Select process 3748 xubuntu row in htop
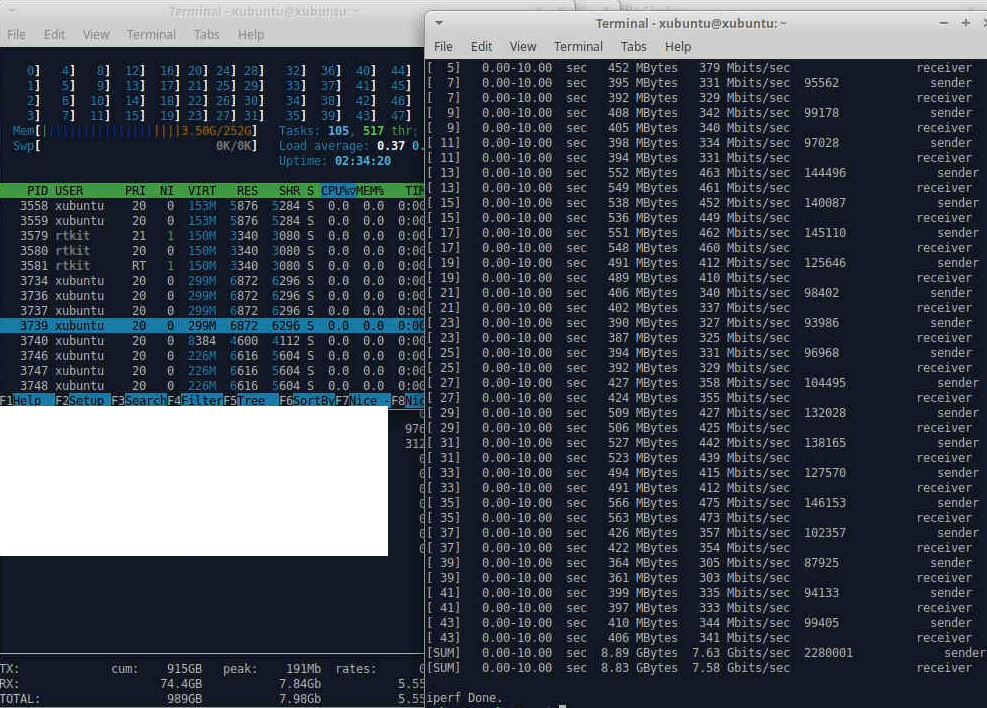The width and height of the screenshot is (987, 708). click(212, 386)
